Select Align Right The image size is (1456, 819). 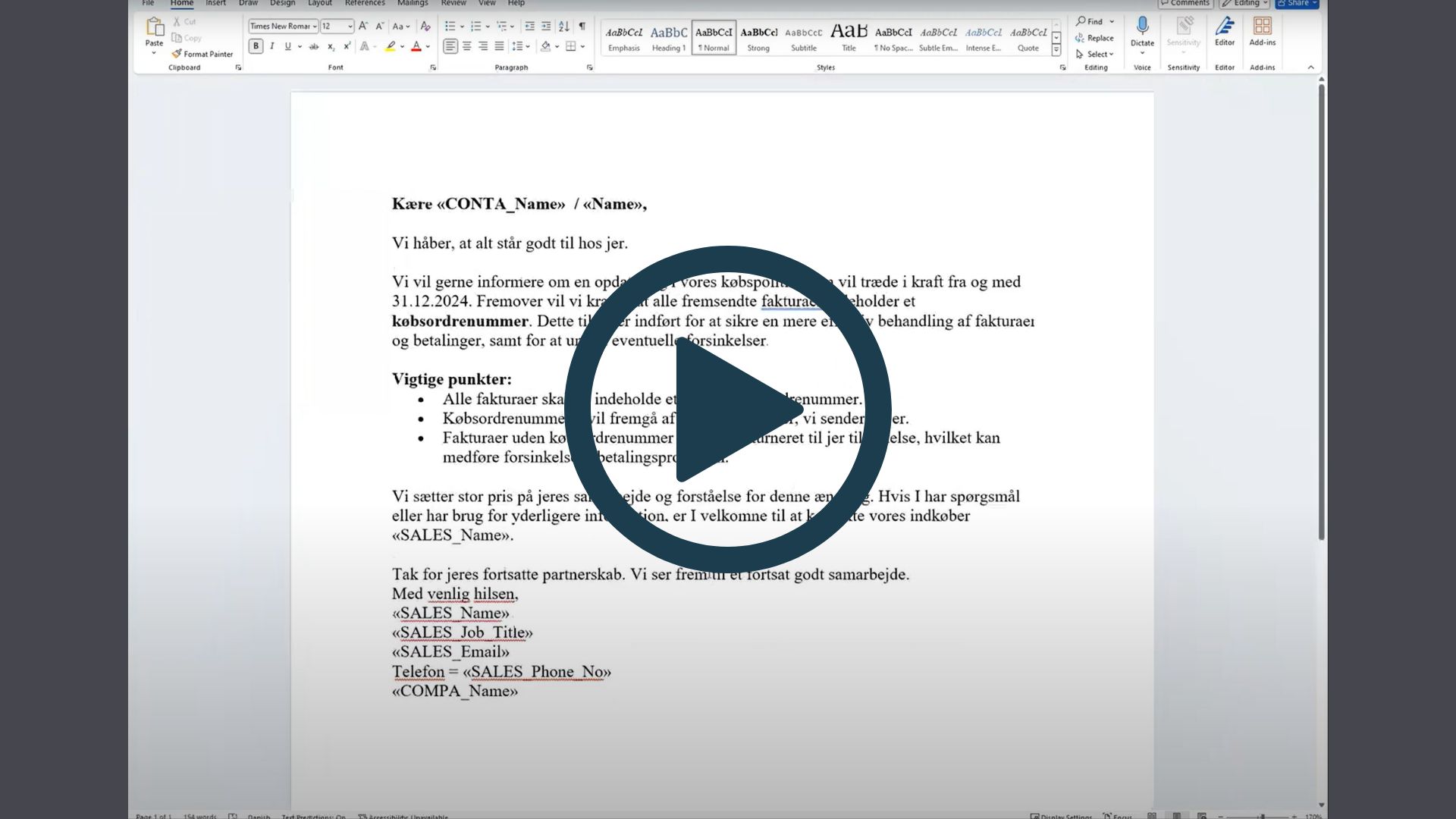tap(483, 46)
